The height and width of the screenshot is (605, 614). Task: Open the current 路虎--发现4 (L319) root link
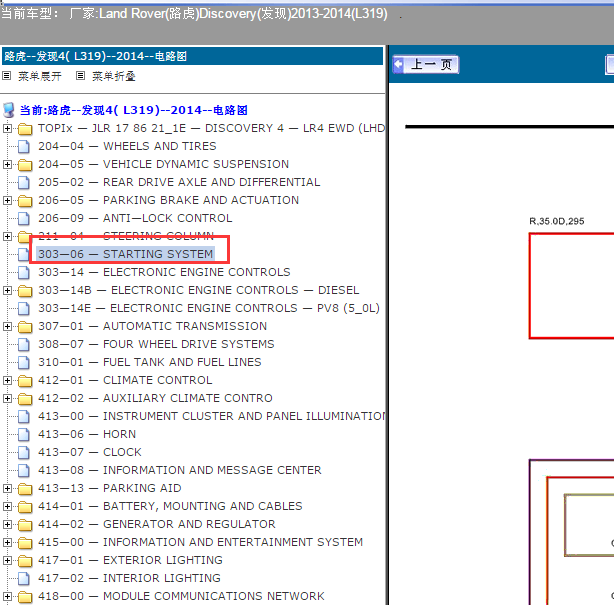[x=134, y=110]
